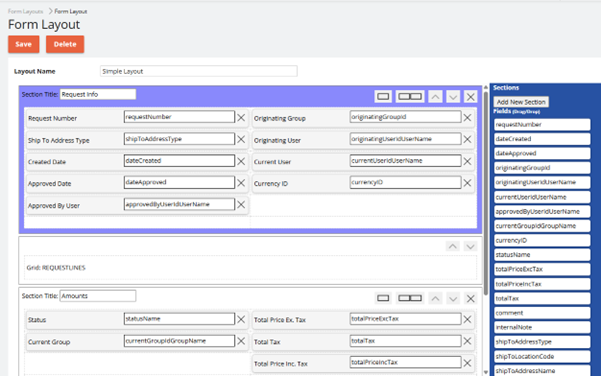The height and width of the screenshot is (376, 601).
Task: Move the REQUESTLINES grid section down
Action: [x=470, y=246]
